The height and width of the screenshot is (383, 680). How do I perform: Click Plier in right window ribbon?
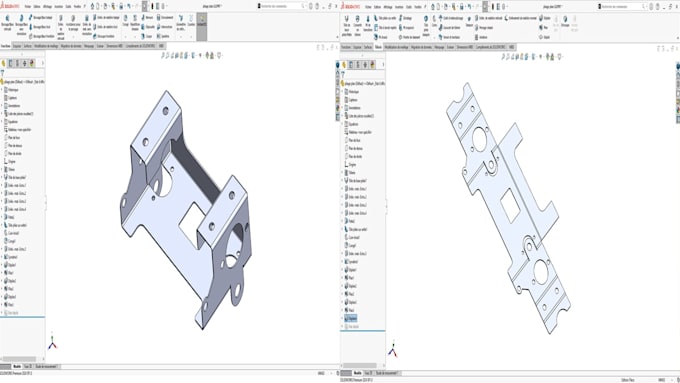click(x=543, y=27)
